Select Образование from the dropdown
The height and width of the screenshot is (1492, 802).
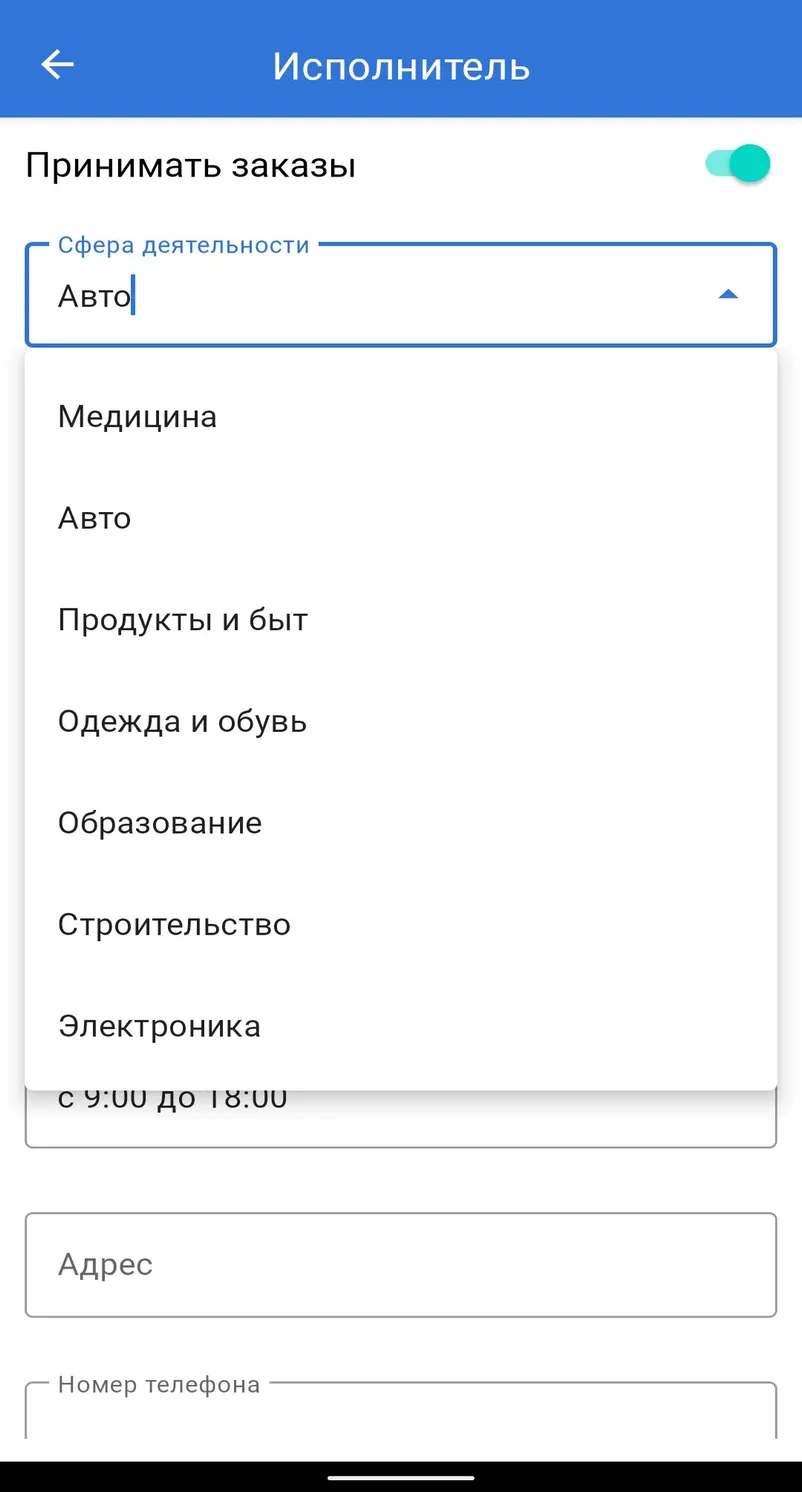400,823
